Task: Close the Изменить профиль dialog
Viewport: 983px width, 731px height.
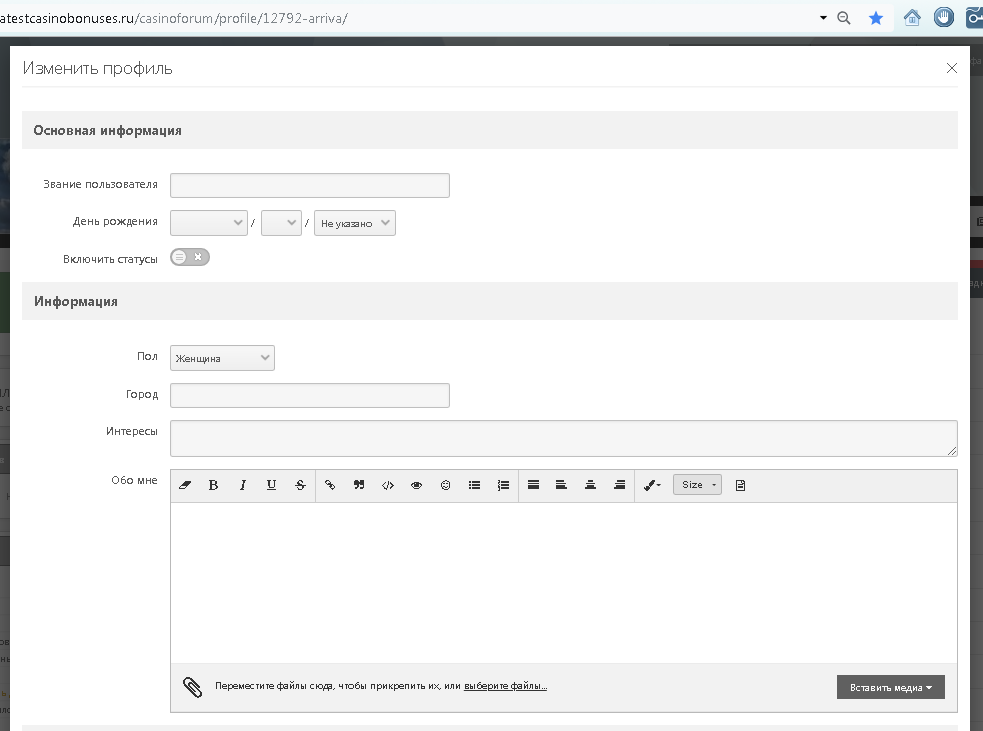Action: (951, 68)
